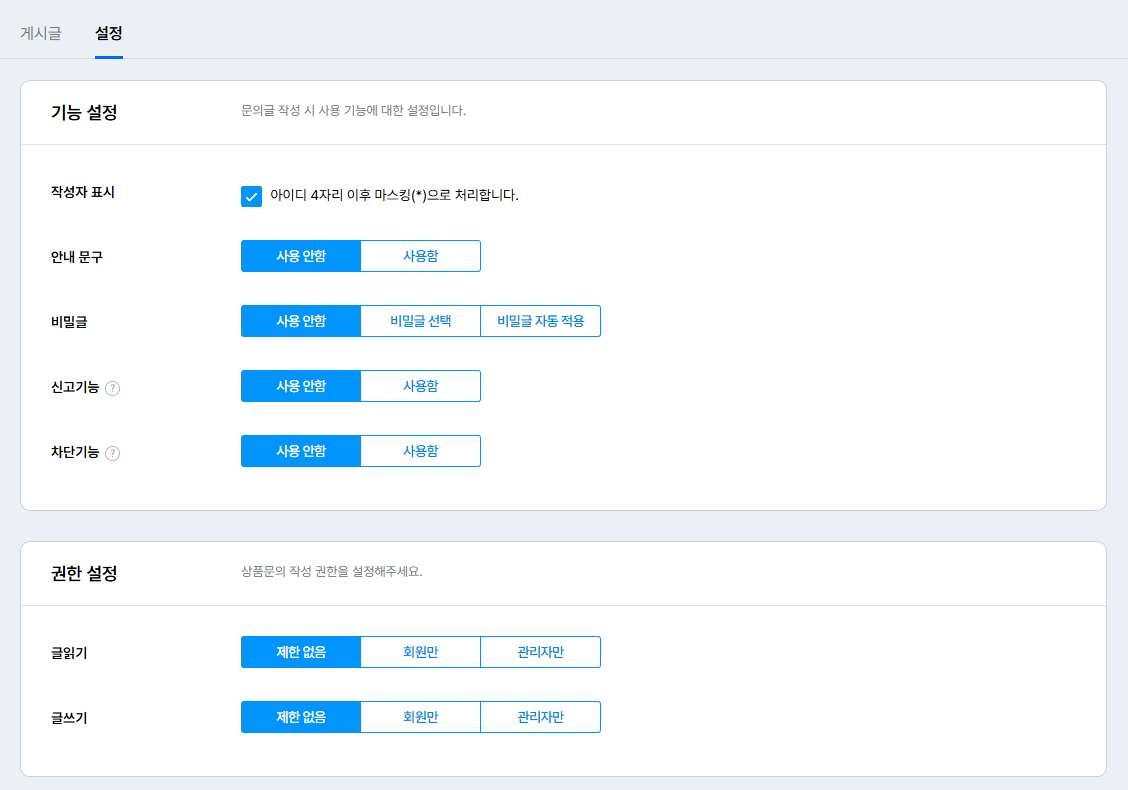Toggle the 아이디 마스킹 checkbox
This screenshot has height=790, width=1128.
point(251,196)
